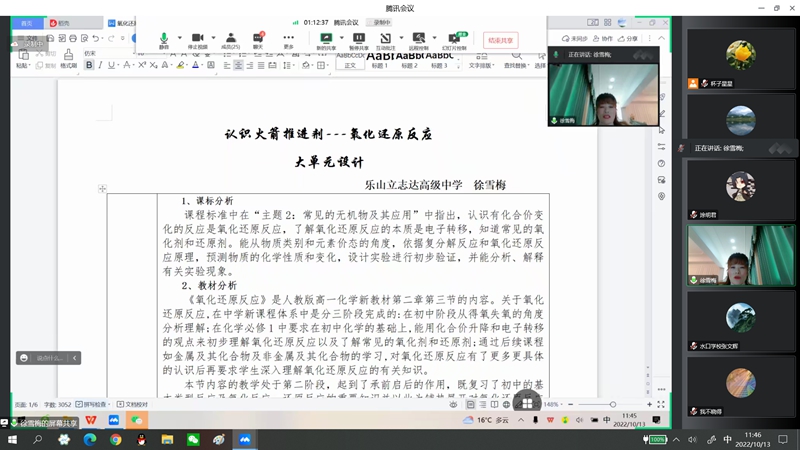800x450 pixels.
Task: Click the More (更多) three-dots icon
Action: point(288,39)
